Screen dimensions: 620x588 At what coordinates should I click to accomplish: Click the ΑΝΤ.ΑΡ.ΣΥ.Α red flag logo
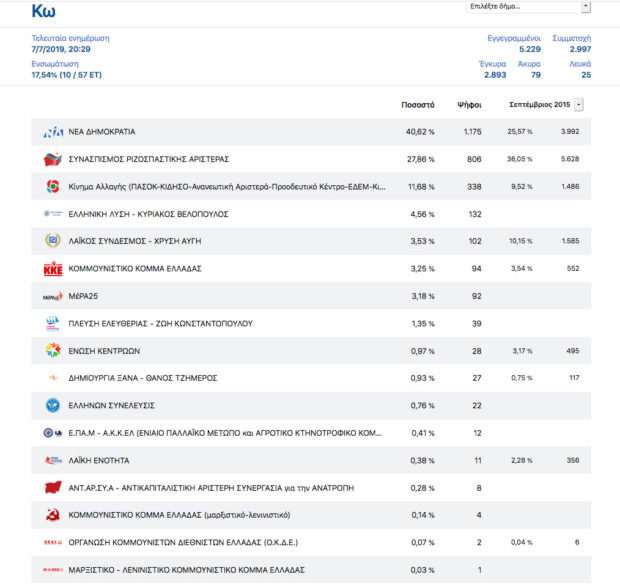(53, 488)
